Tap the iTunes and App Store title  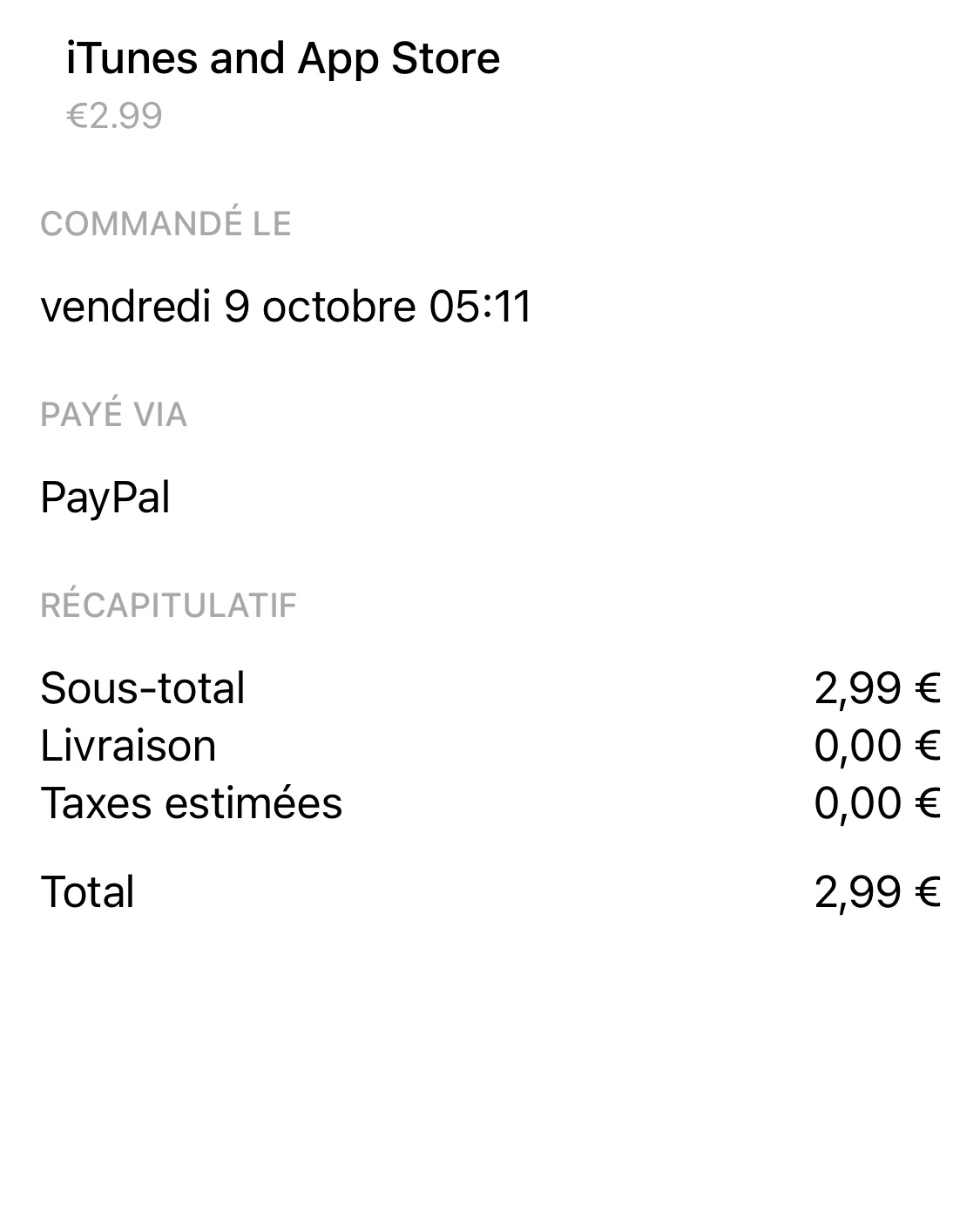pos(283,59)
